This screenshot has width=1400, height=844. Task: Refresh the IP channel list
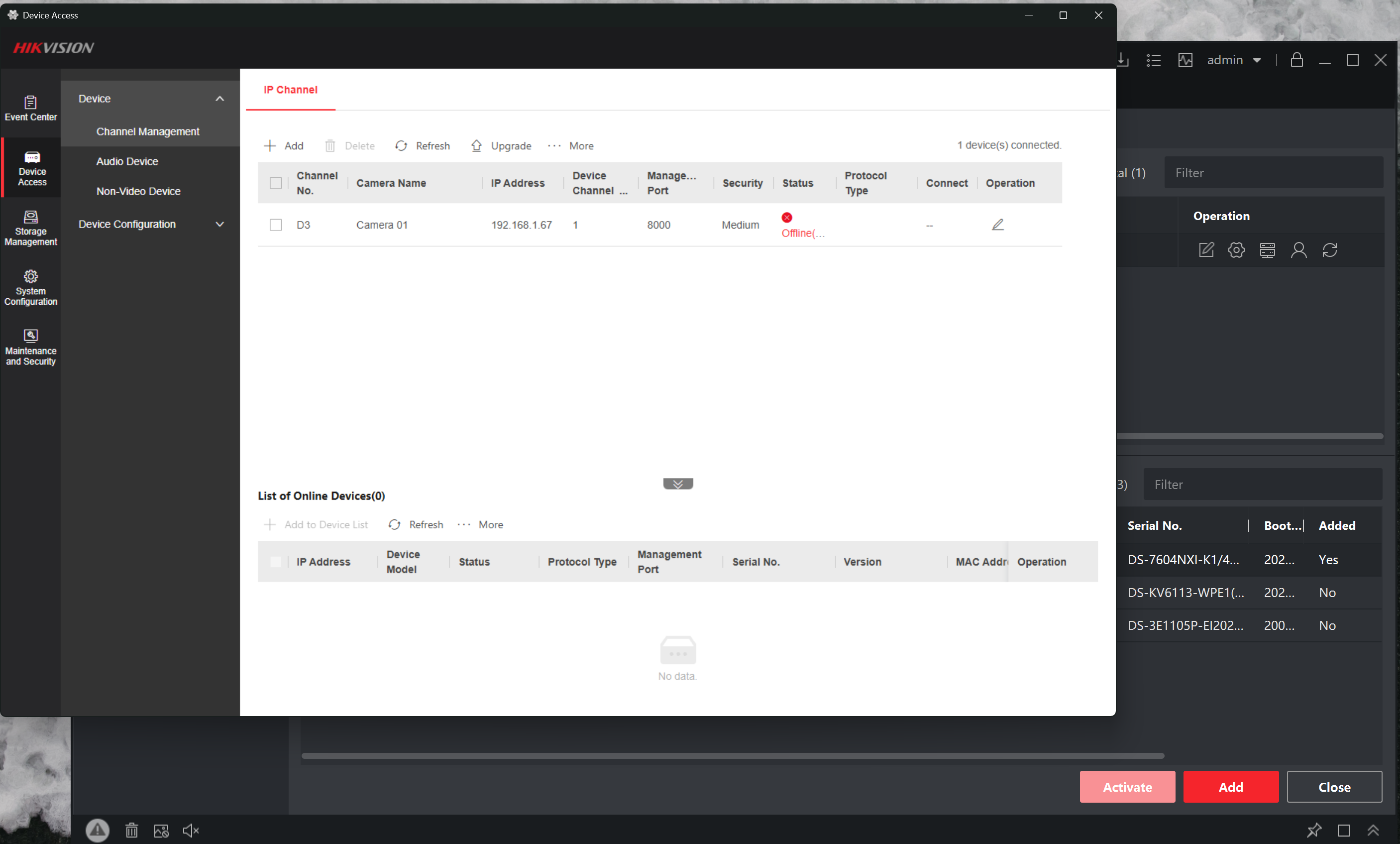click(x=422, y=145)
